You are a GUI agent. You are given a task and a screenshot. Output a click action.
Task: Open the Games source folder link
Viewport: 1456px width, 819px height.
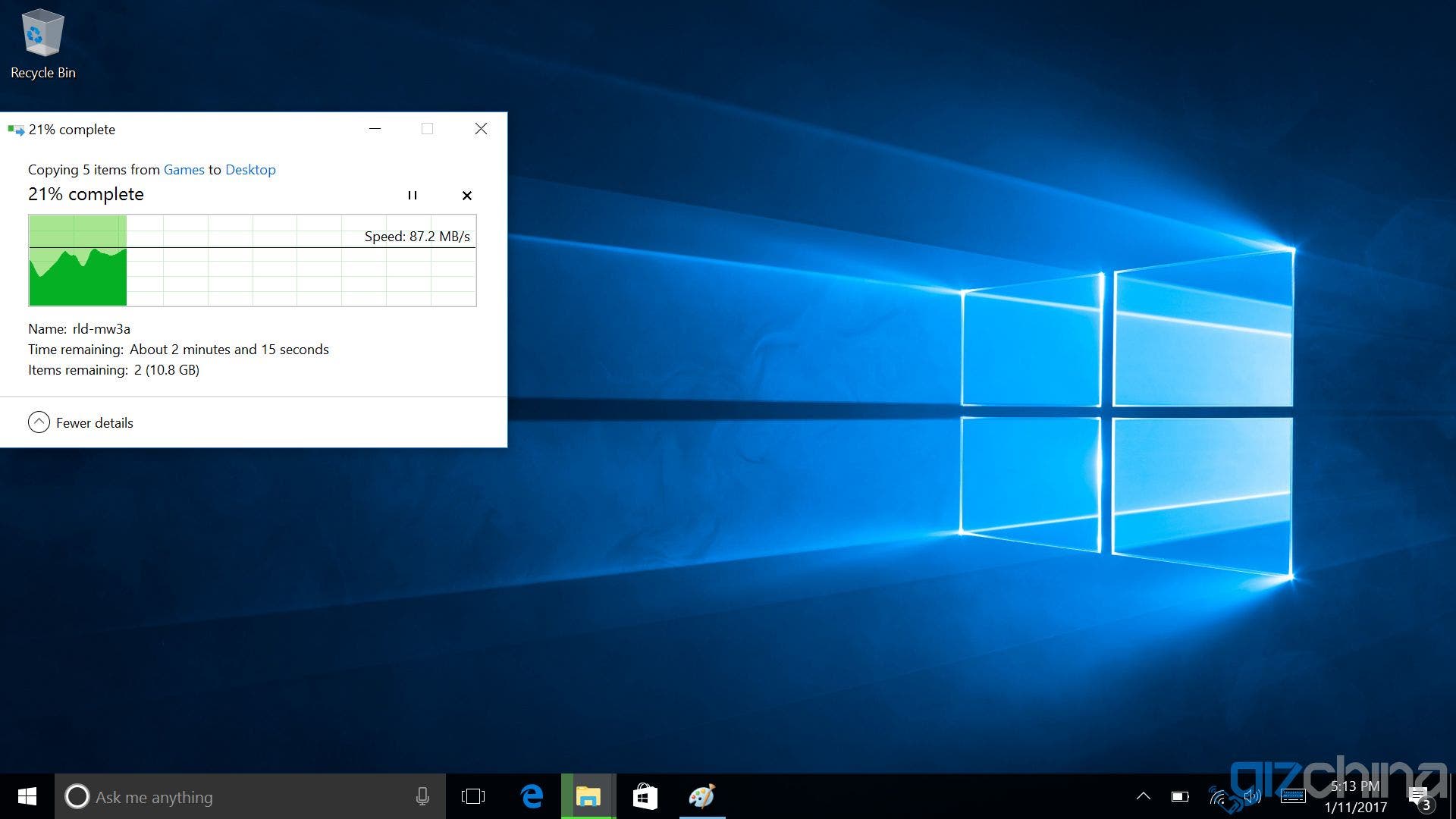[184, 170]
